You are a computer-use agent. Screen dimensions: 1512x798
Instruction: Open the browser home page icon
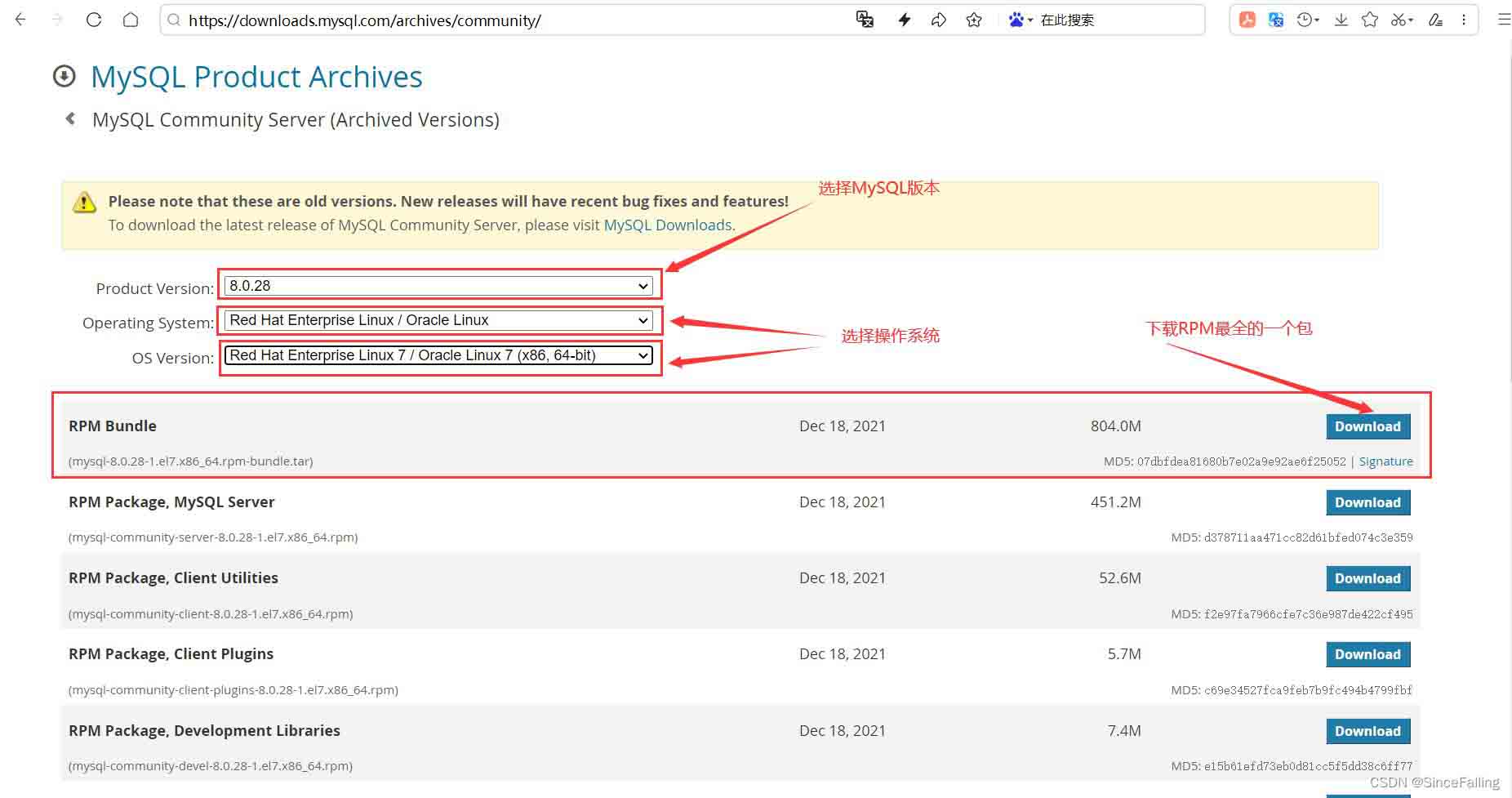(x=131, y=20)
